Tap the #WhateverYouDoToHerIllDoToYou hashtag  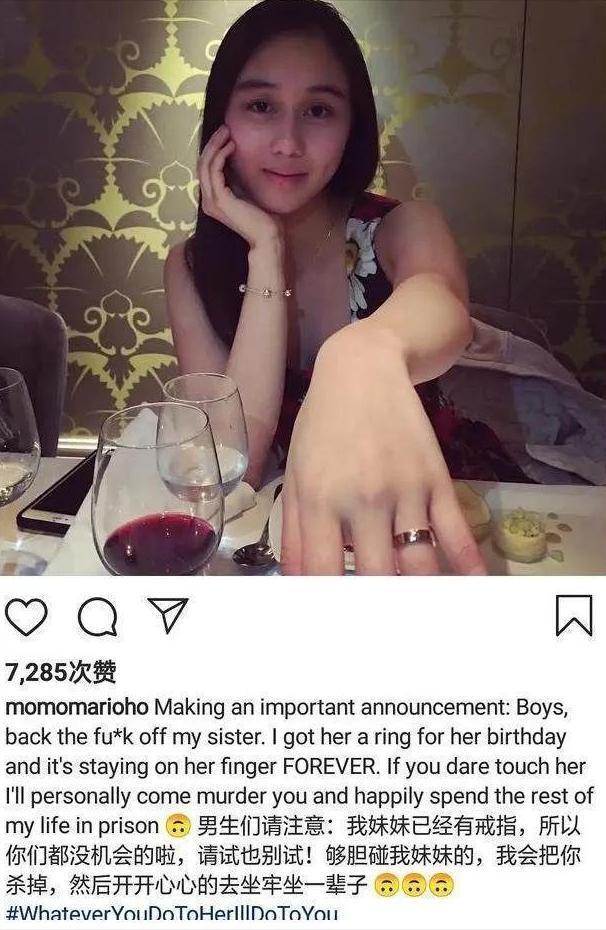pyautogui.click(x=172, y=913)
